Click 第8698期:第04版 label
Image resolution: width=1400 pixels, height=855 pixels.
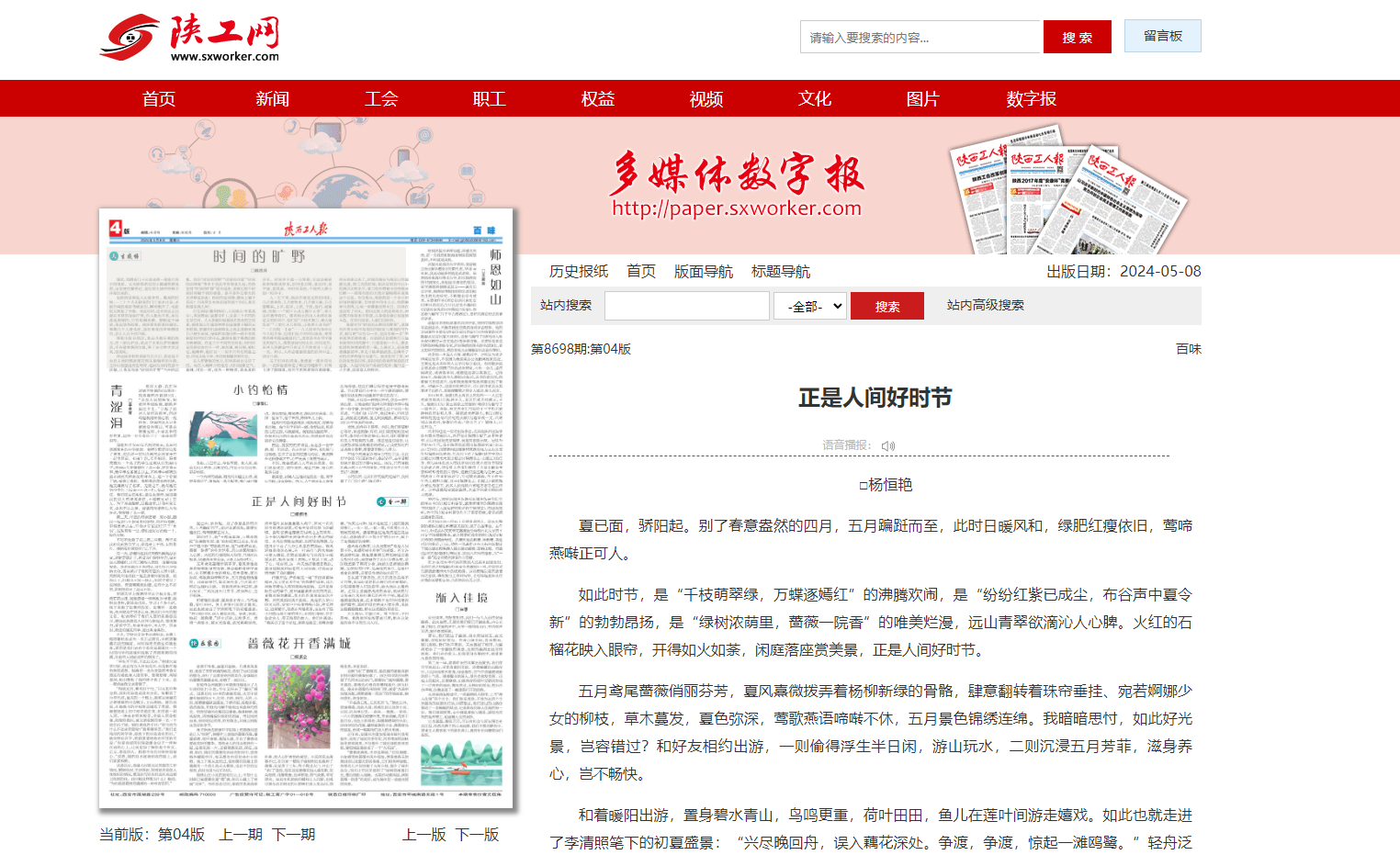coord(581,349)
